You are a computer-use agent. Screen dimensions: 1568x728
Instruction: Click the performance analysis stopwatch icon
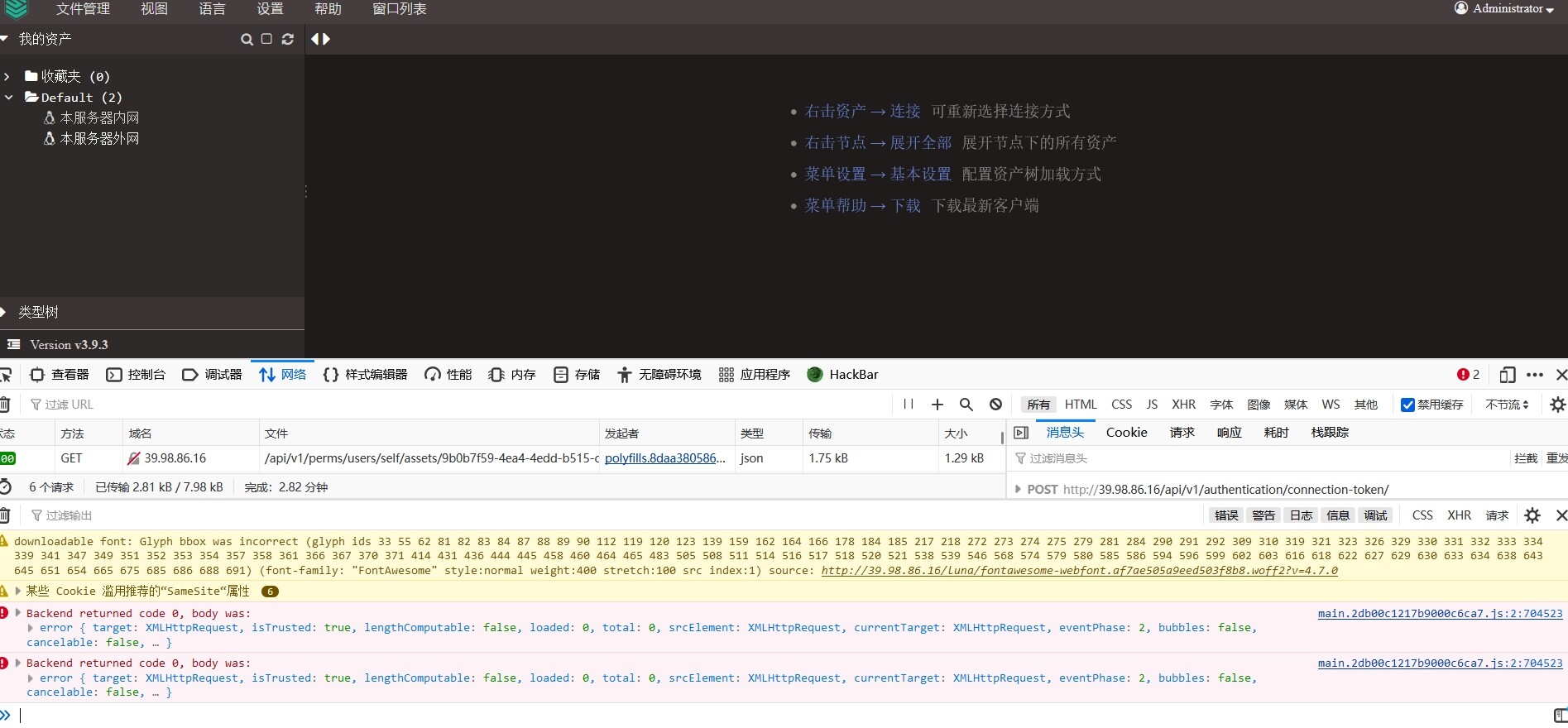click(x=6, y=487)
